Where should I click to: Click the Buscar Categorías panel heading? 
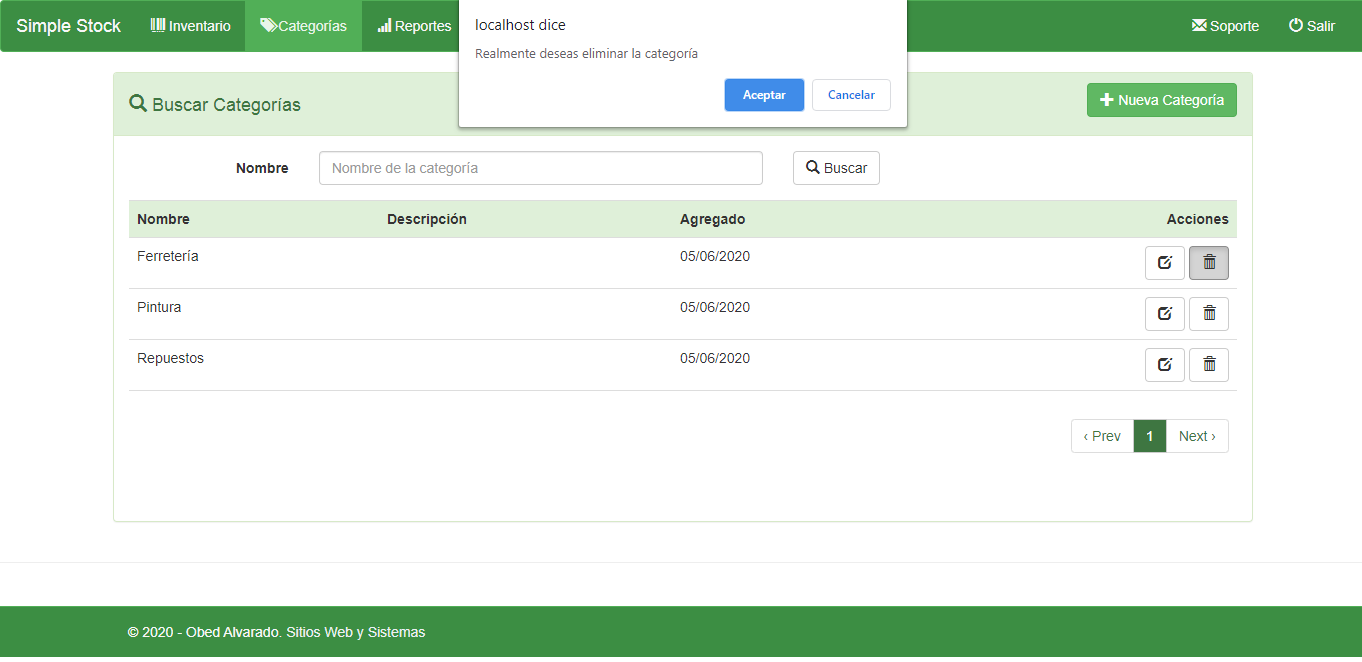point(215,104)
